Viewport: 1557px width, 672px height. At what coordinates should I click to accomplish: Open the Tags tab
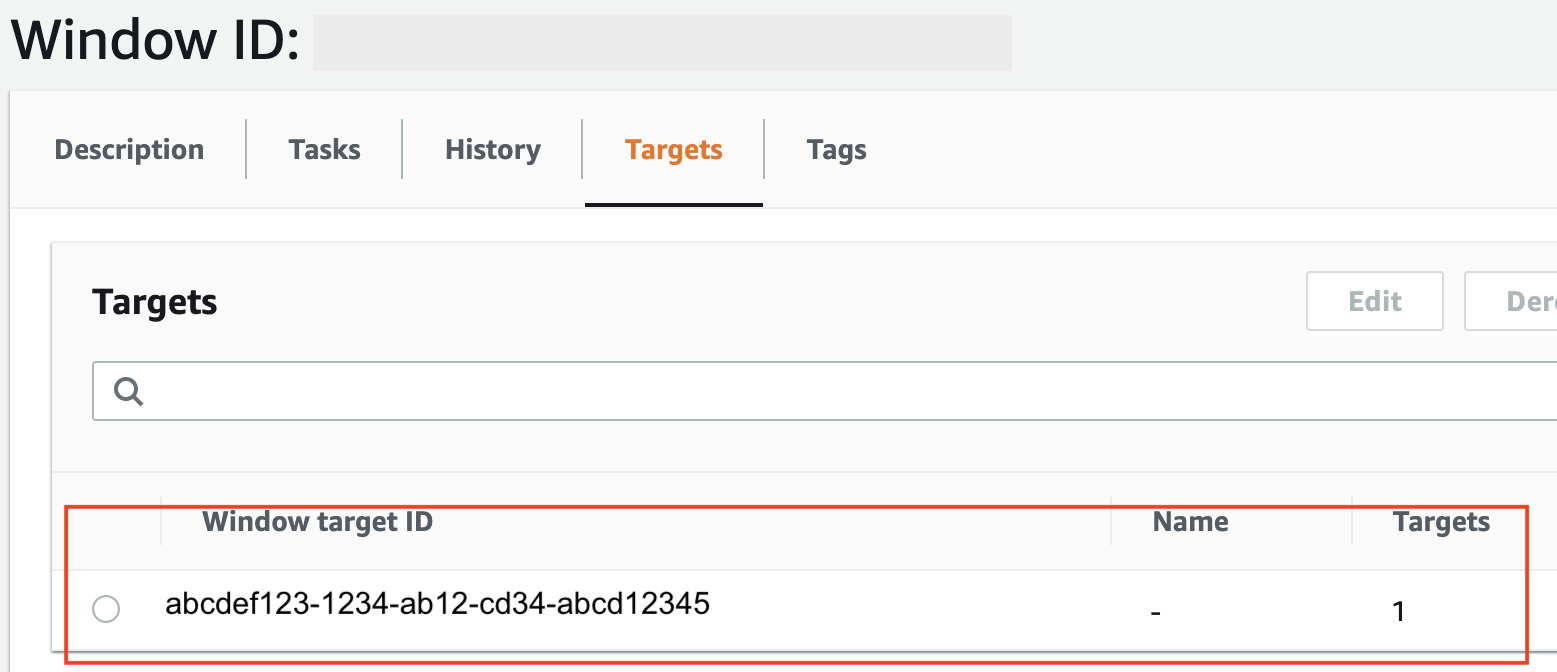(836, 149)
